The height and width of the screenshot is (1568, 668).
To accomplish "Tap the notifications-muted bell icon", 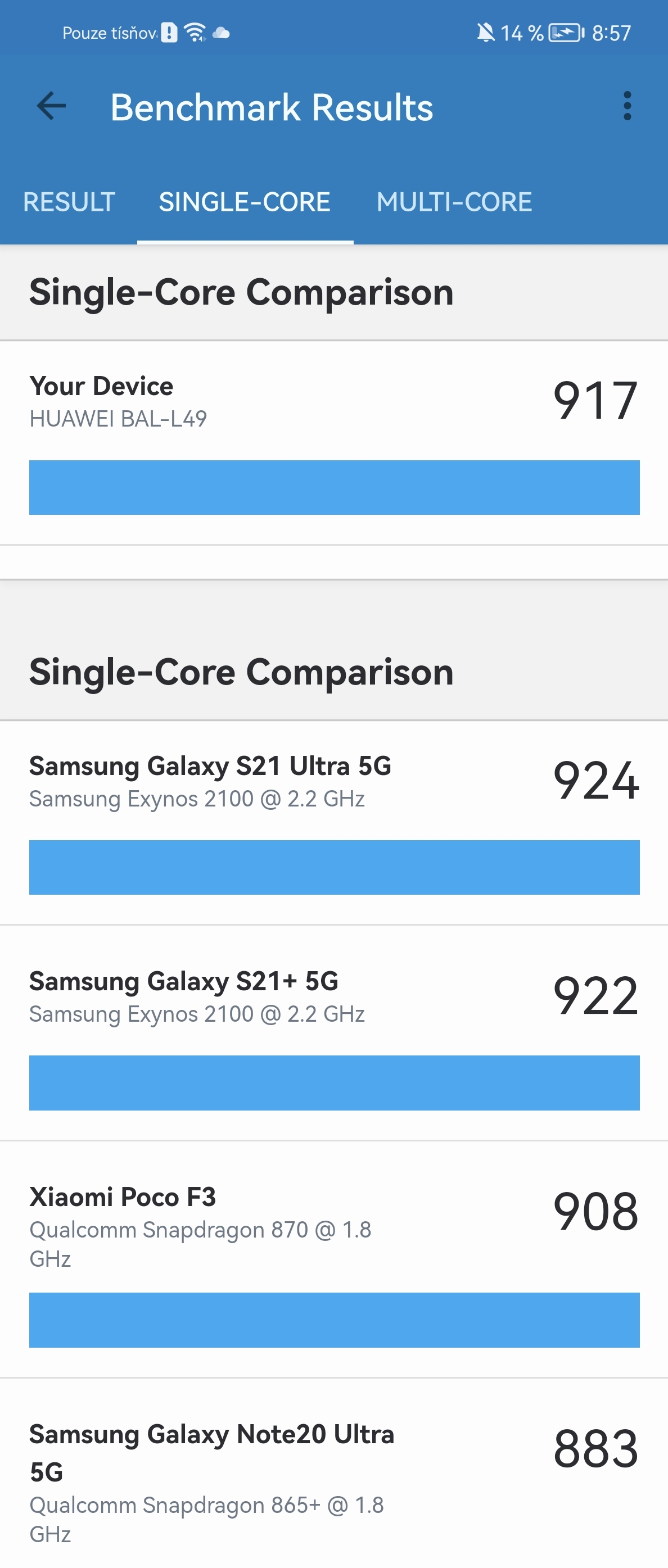I will click(484, 32).
